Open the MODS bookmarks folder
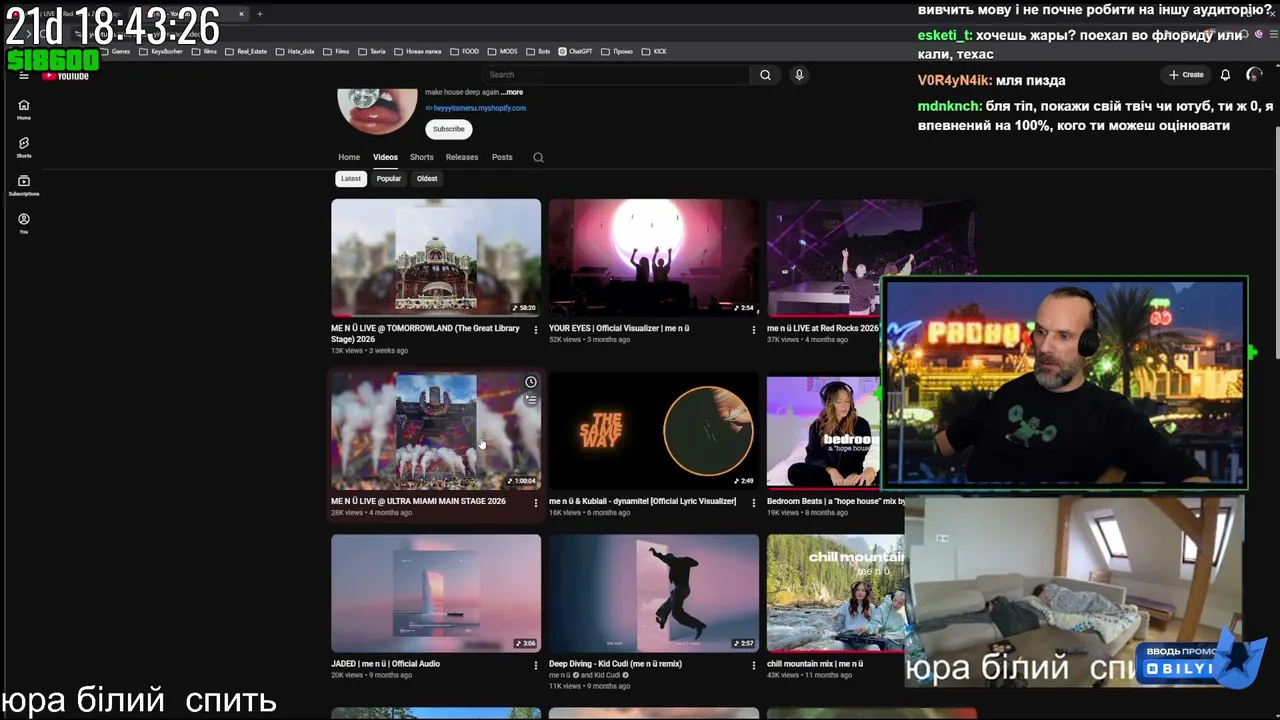This screenshot has height=720, width=1280. tap(503, 51)
